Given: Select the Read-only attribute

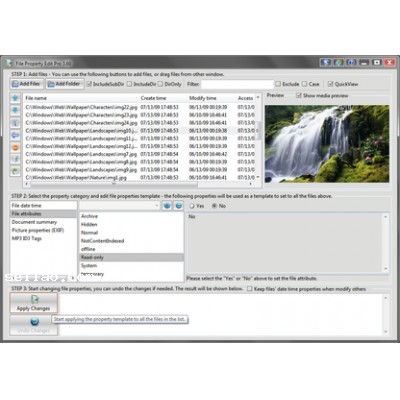Looking at the screenshot, I should 131,257.
